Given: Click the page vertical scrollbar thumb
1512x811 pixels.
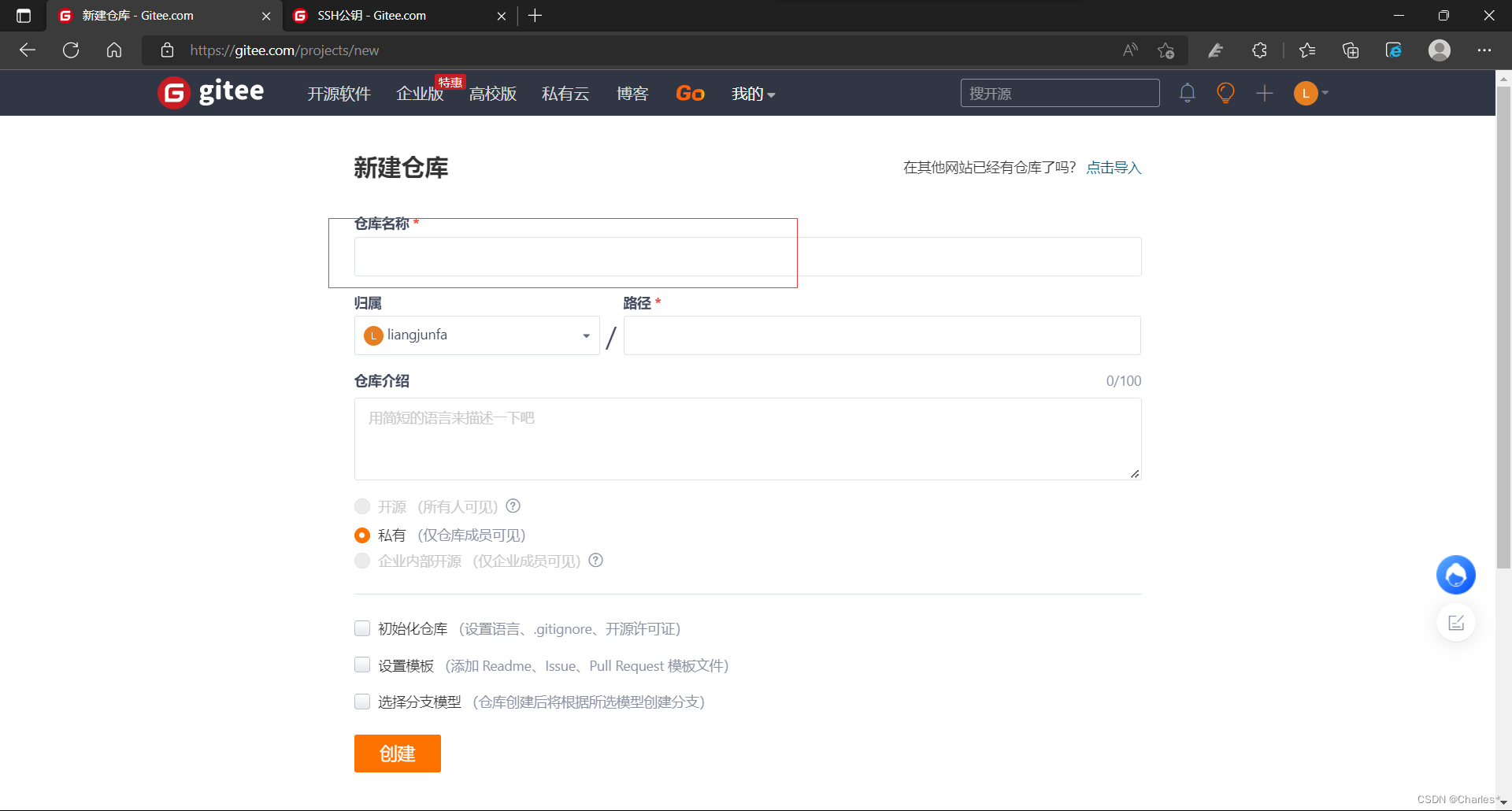Looking at the screenshot, I should click(1503, 327).
